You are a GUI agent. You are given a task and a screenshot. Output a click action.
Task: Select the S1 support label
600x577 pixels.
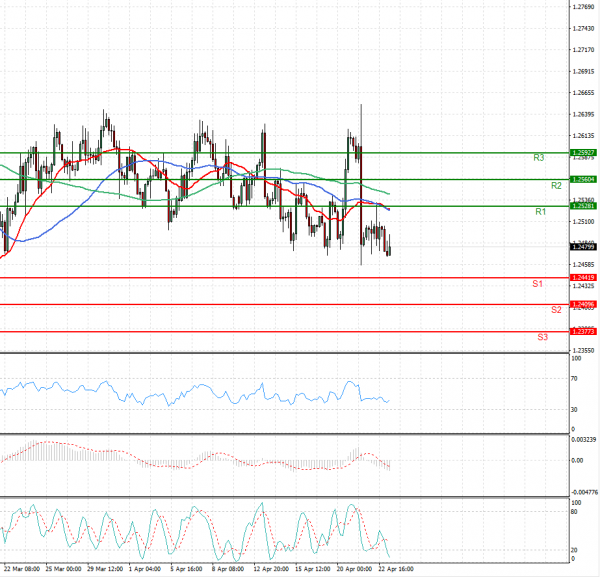(x=537, y=284)
